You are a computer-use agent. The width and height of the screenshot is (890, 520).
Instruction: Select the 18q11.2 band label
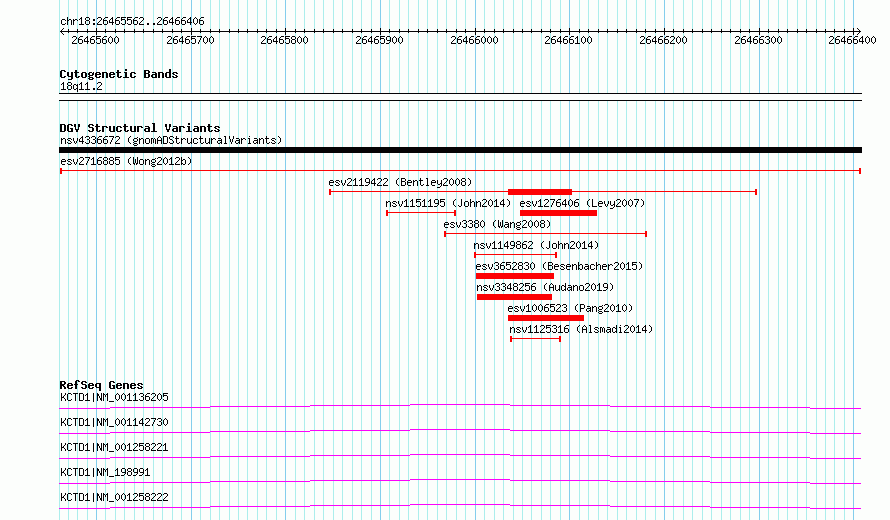[81, 86]
